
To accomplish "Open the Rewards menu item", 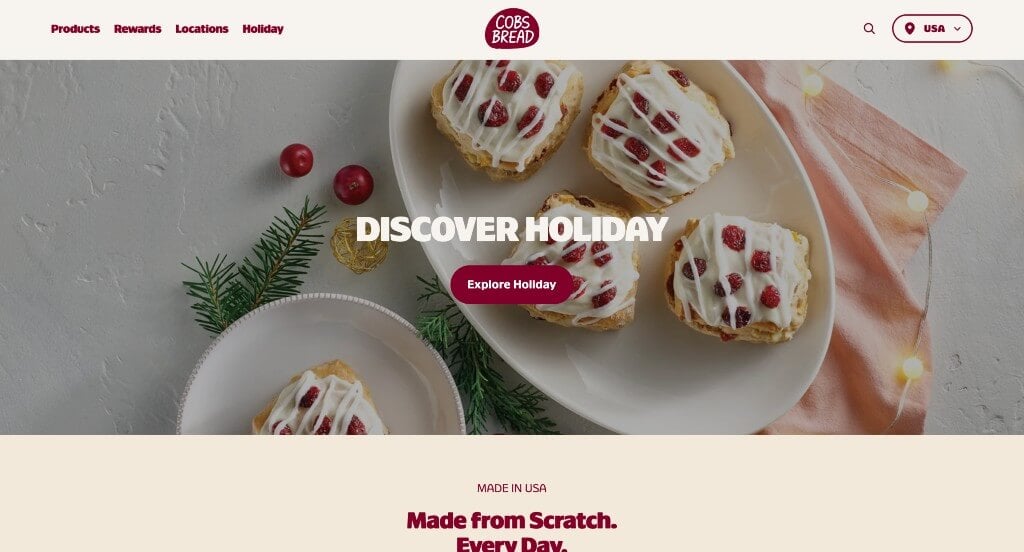I will [x=137, y=29].
